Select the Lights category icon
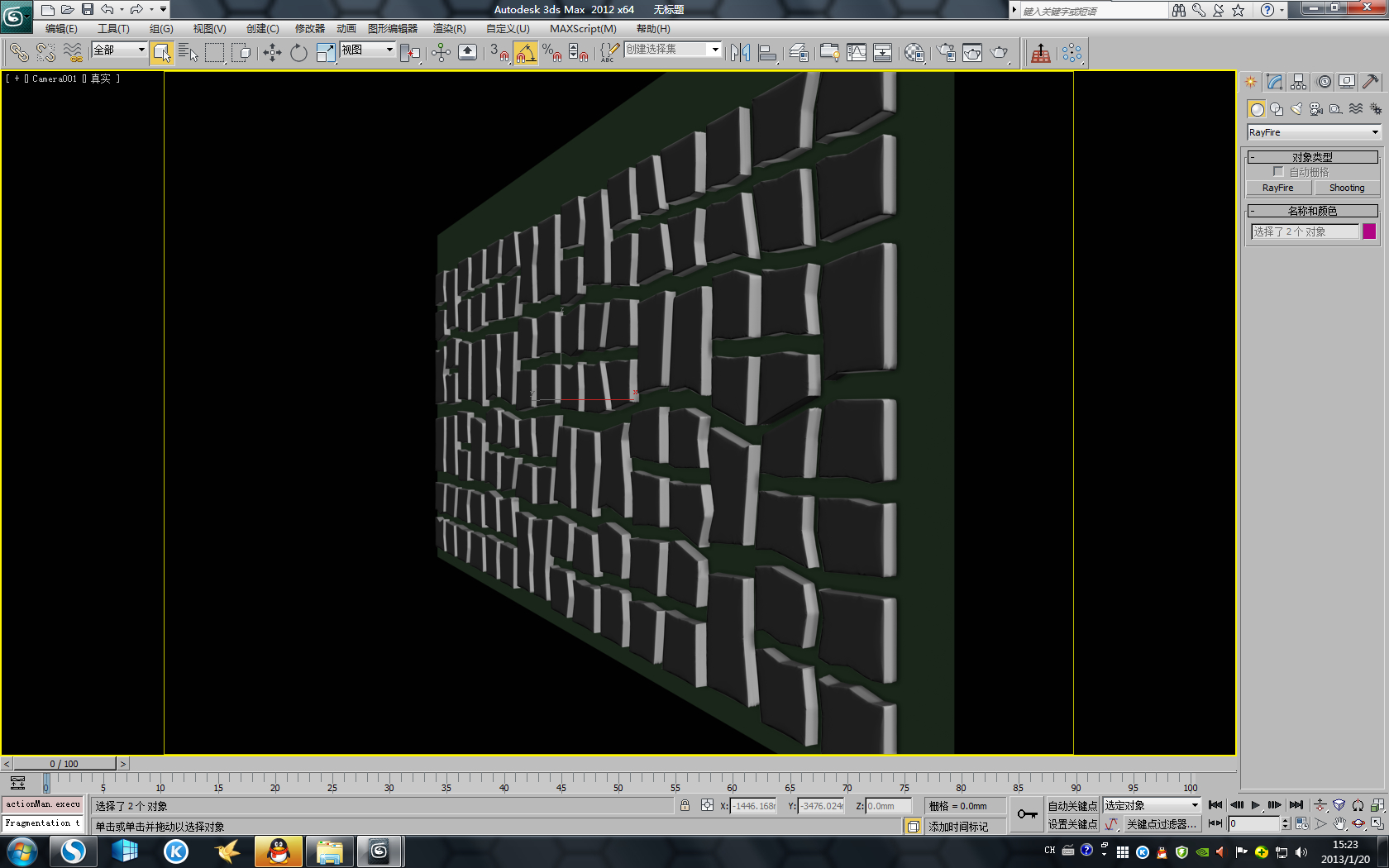 coord(1296,109)
